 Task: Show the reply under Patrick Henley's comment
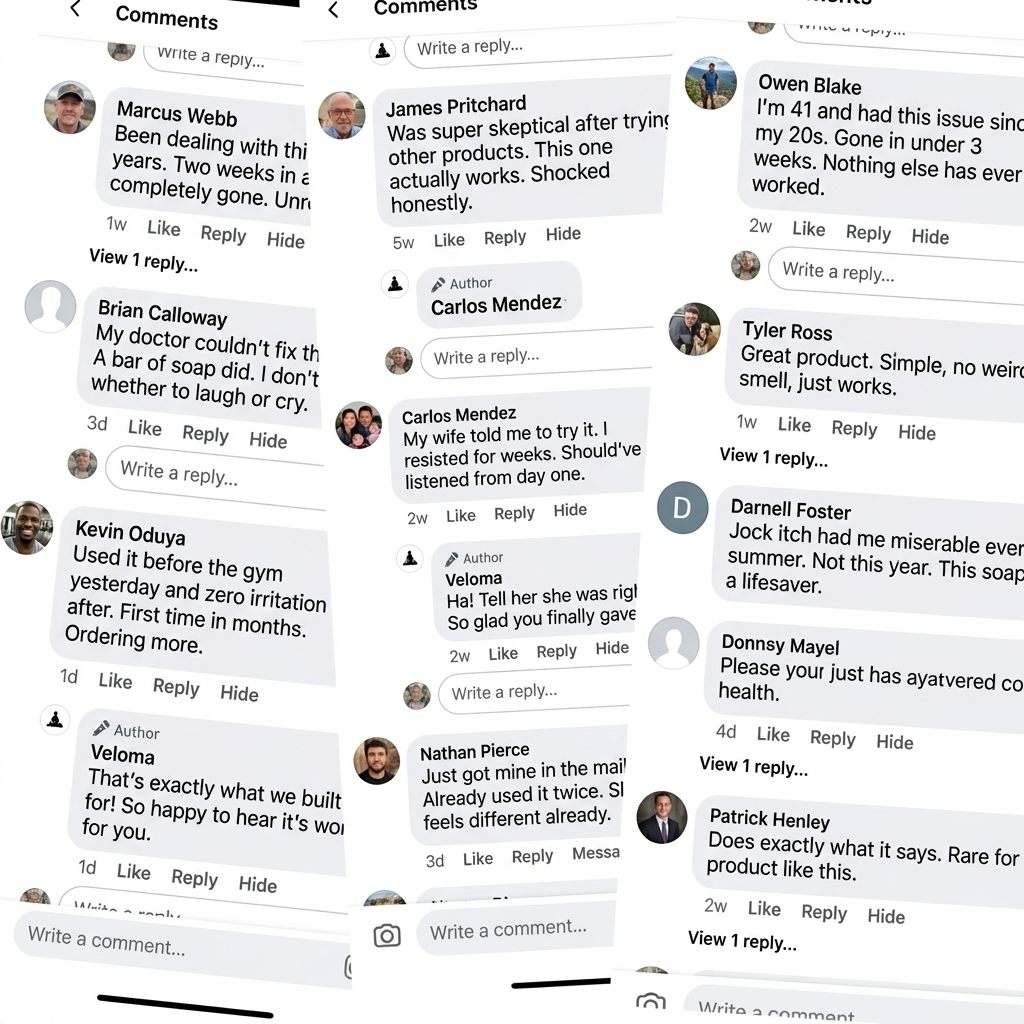[742, 941]
